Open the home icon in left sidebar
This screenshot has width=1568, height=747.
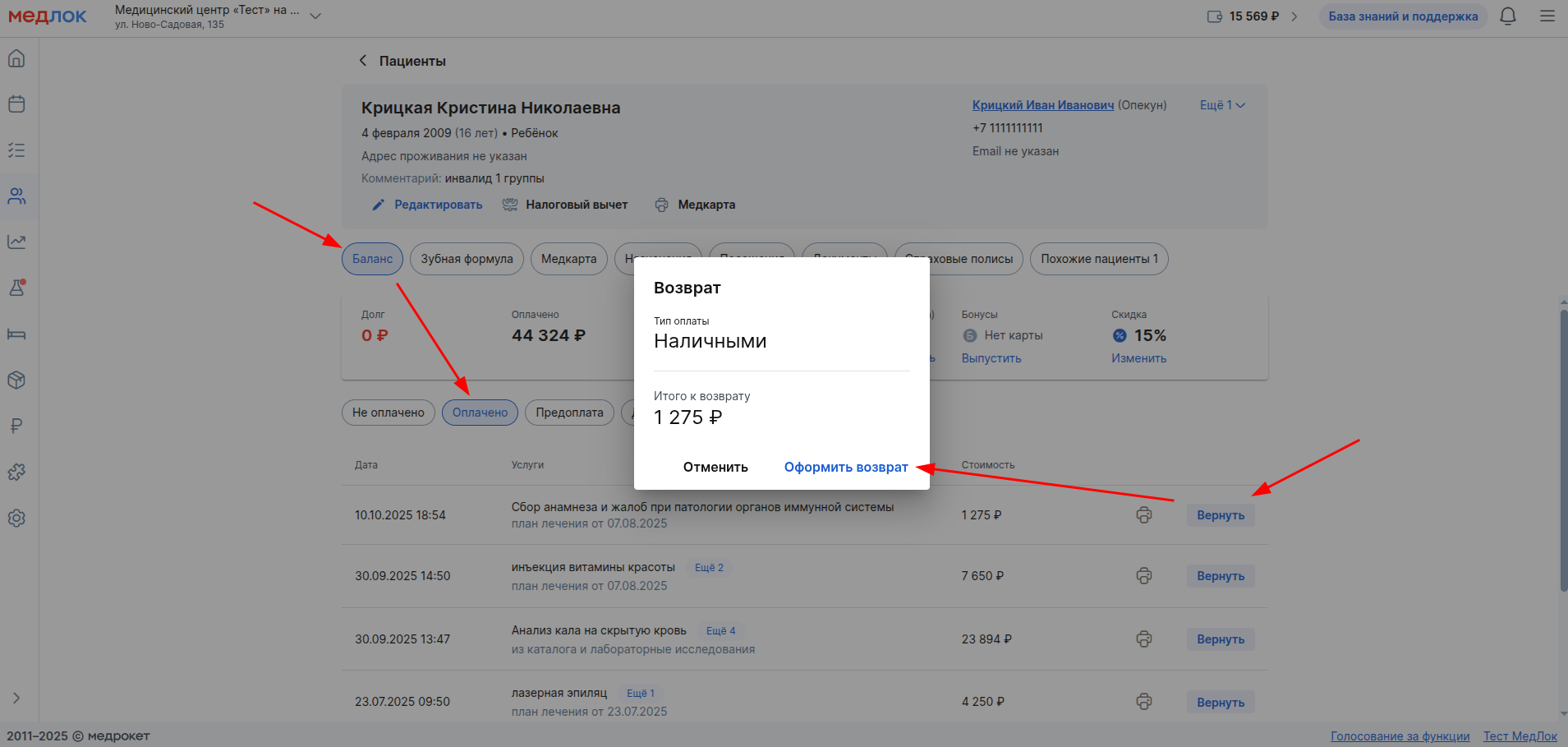click(16, 58)
